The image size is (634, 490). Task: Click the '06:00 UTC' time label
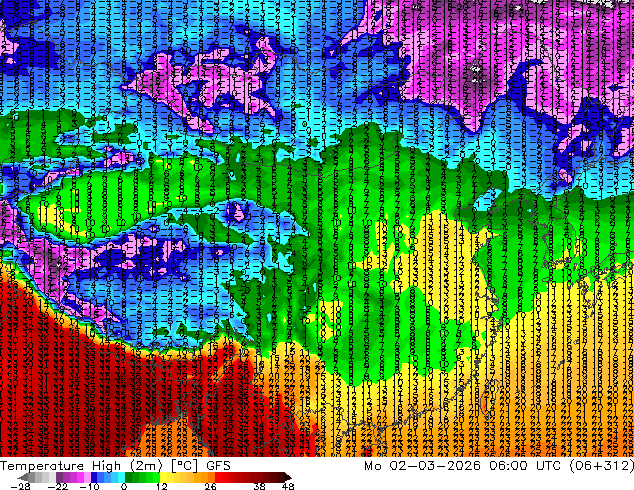point(525,466)
